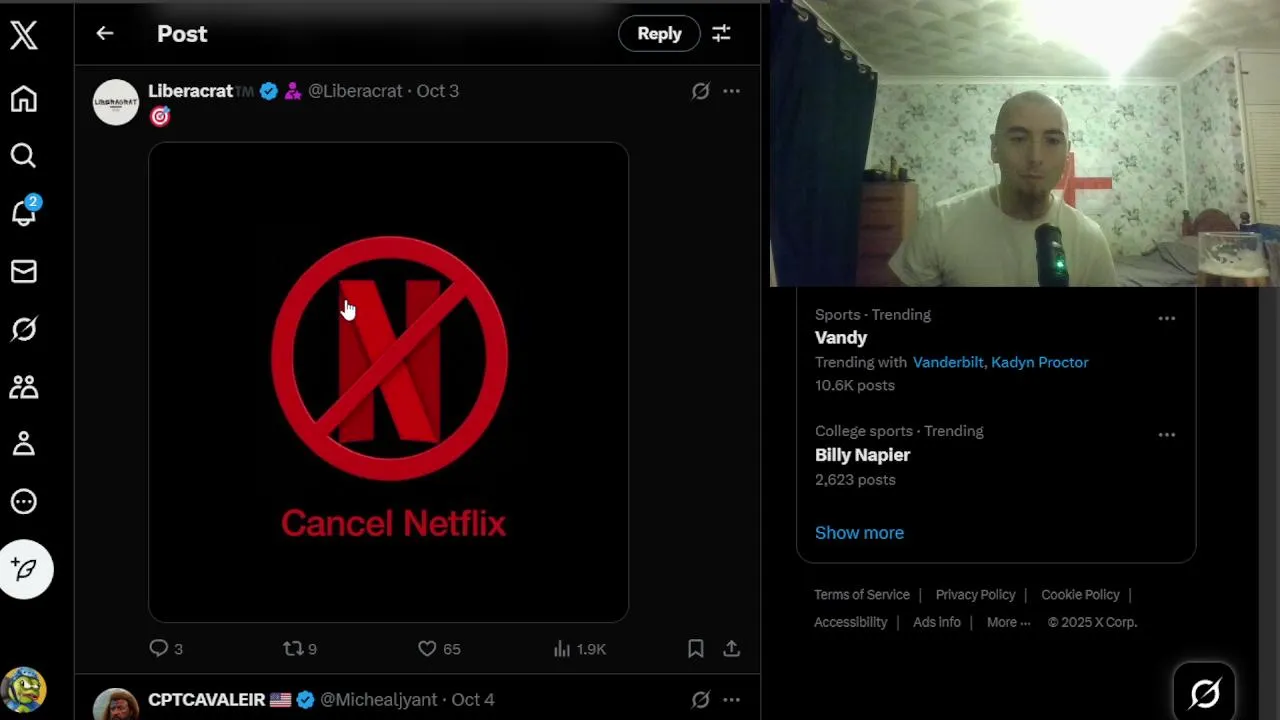Compose a new post with feather button
The width and height of the screenshot is (1280, 720).
[26, 569]
